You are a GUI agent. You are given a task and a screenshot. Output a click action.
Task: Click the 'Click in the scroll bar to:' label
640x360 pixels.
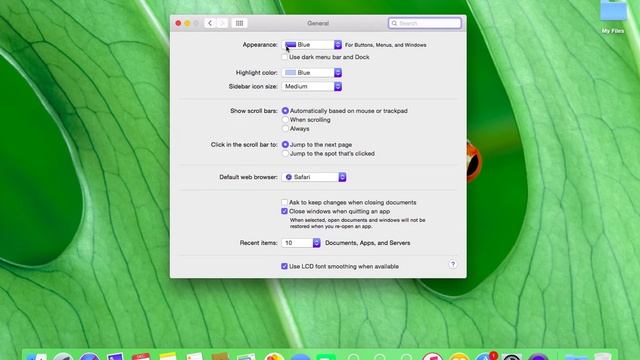pos(244,144)
